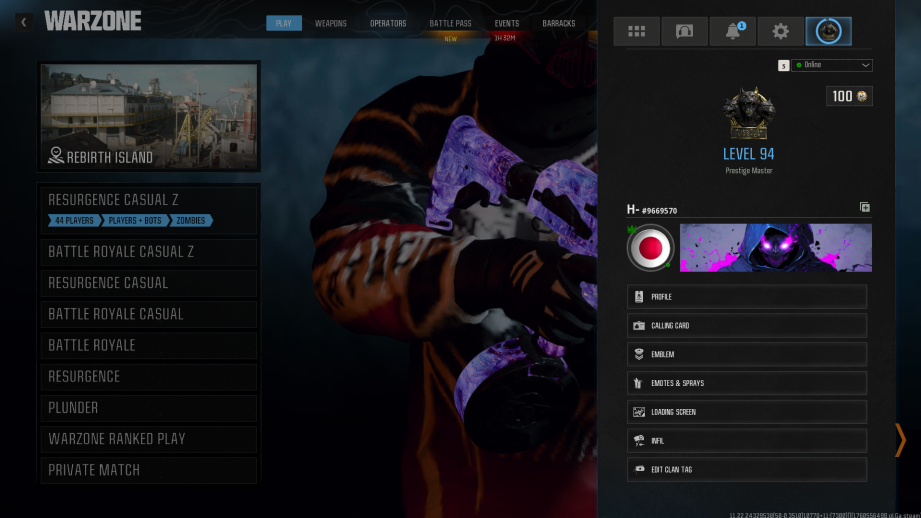Click the Edit Clan Tag button
The image size is (921, 518).
coord(746,469)
